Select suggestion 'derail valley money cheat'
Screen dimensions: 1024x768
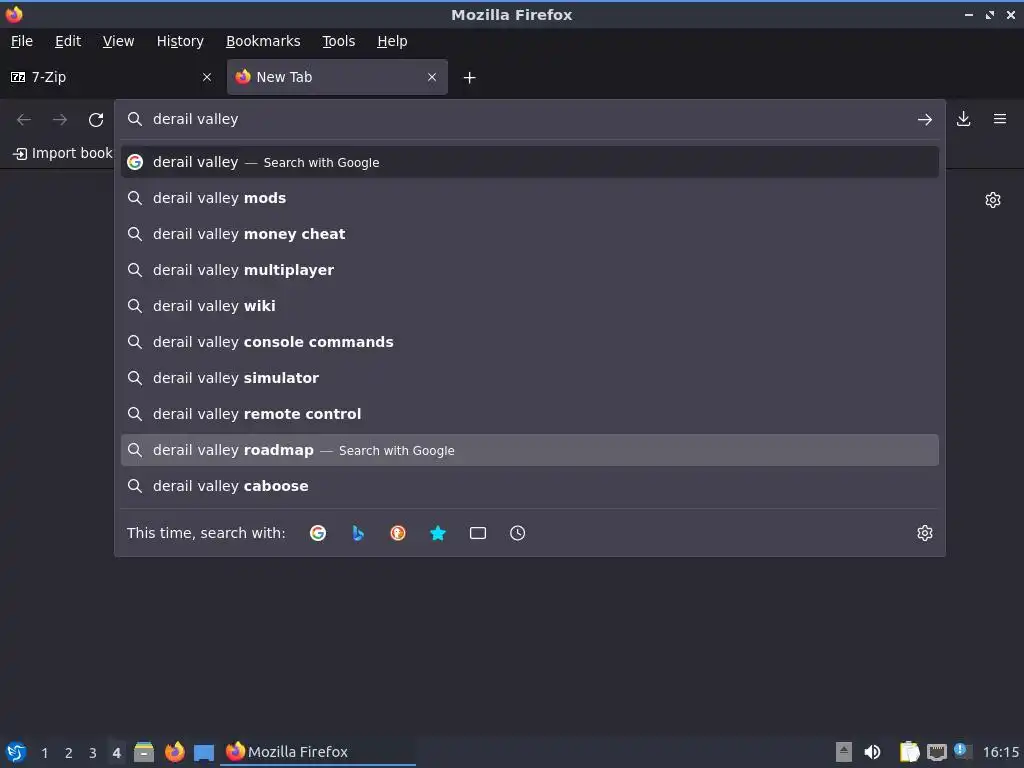pos(530,234)
